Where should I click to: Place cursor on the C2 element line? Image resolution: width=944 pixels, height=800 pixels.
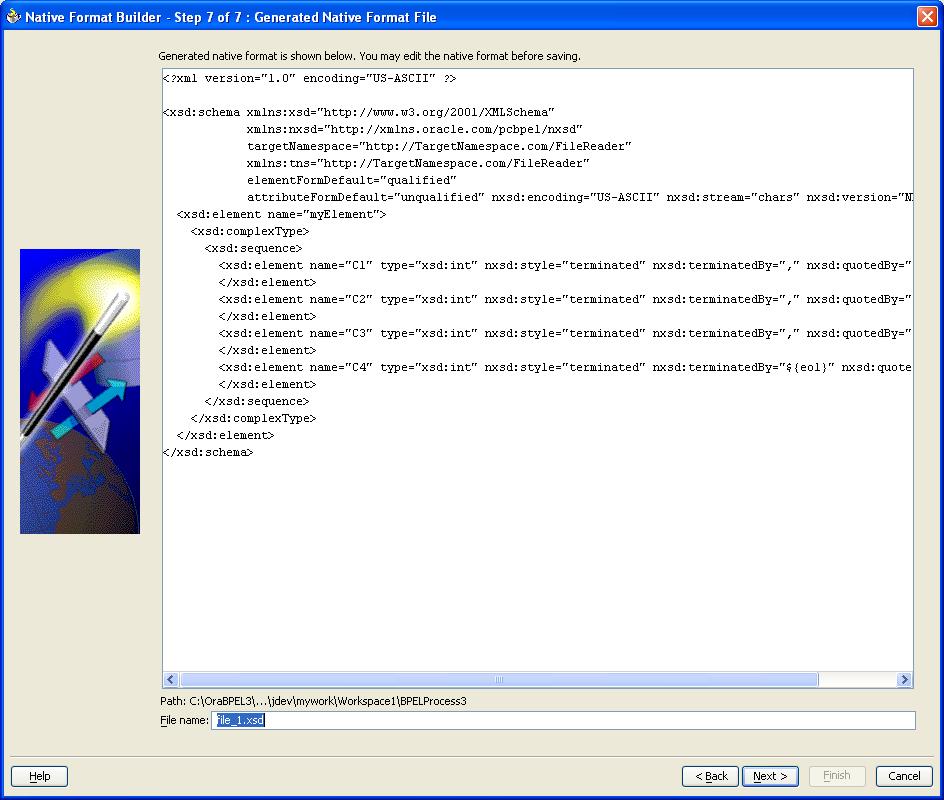point(500,299)
